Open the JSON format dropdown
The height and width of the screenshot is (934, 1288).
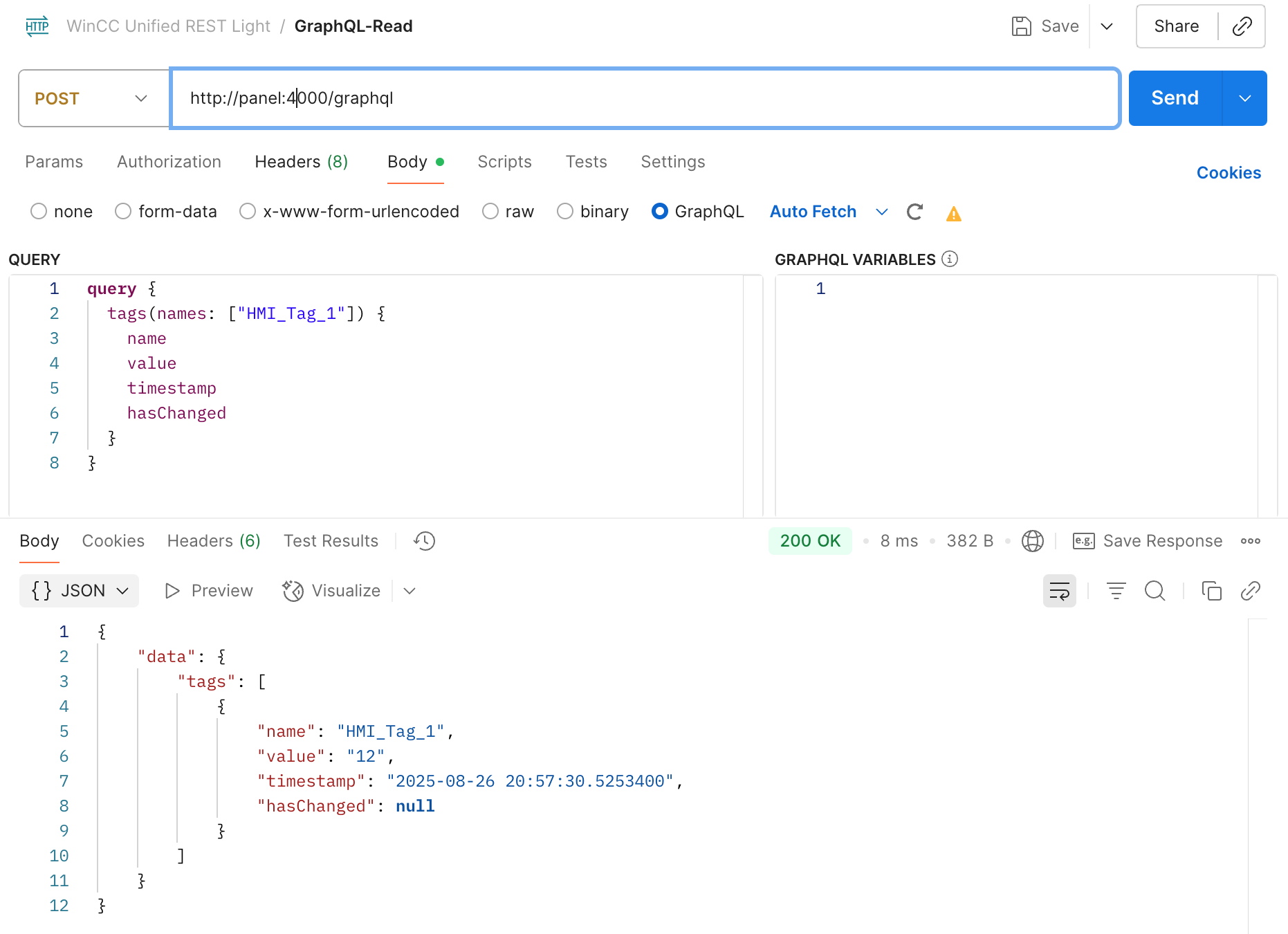(80, 591)
